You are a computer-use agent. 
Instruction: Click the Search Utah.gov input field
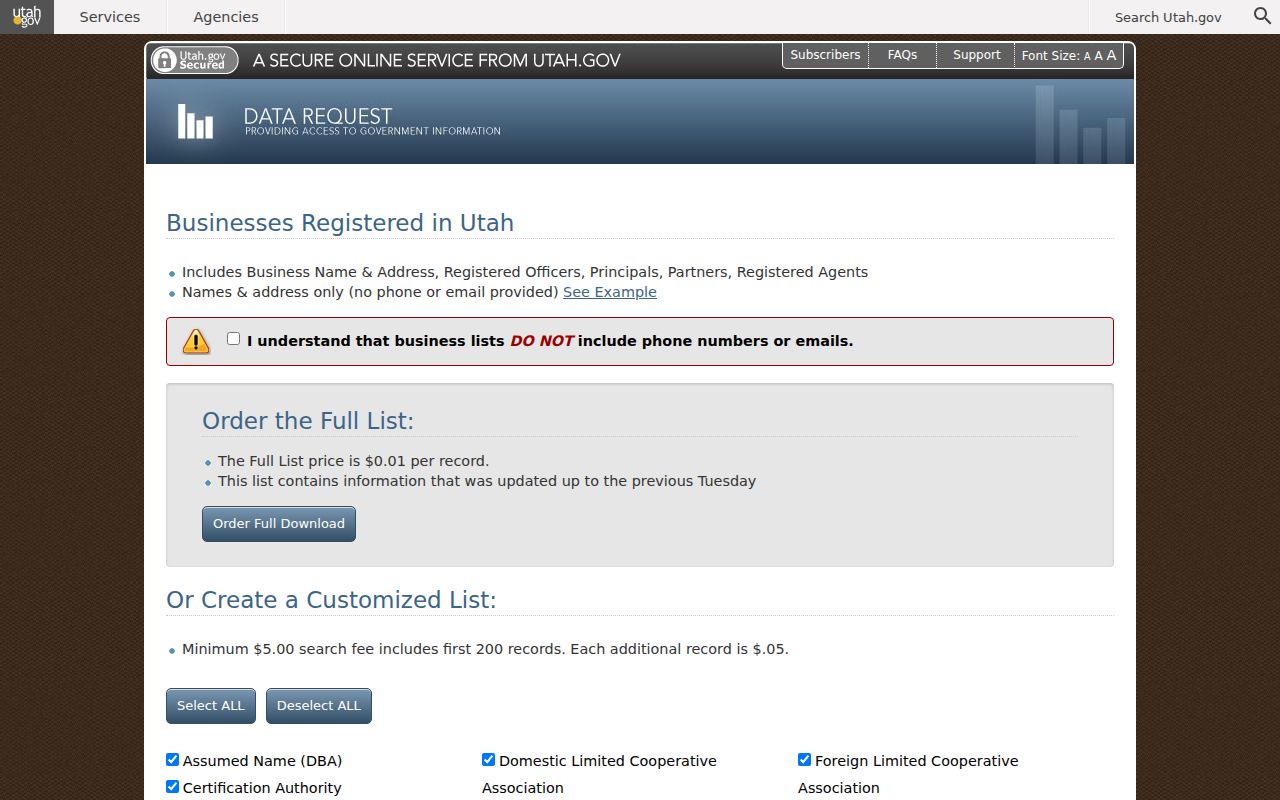1168,17
